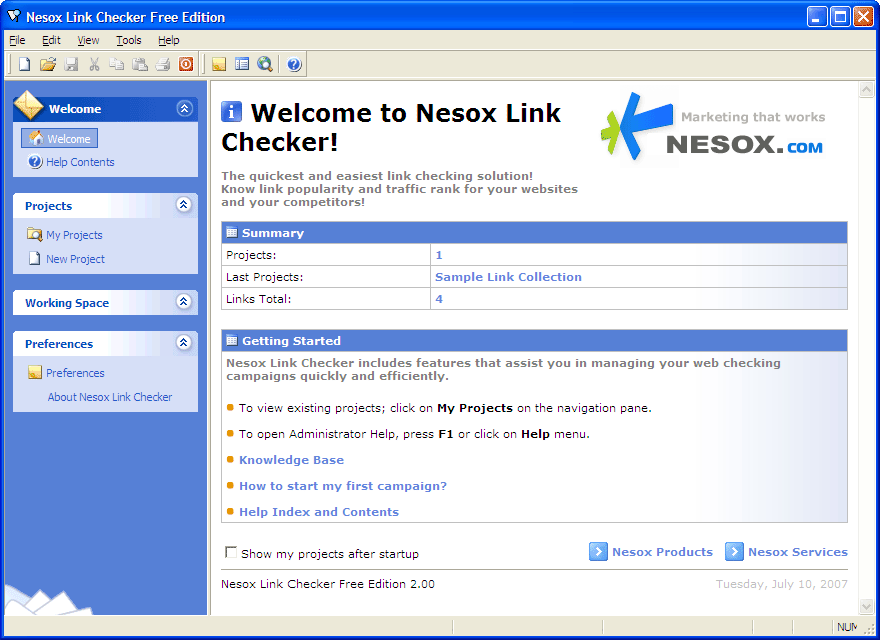Collapse the Welcome sidebar panel
This screenshot has height=640, width=880.
tap(183, 109)
